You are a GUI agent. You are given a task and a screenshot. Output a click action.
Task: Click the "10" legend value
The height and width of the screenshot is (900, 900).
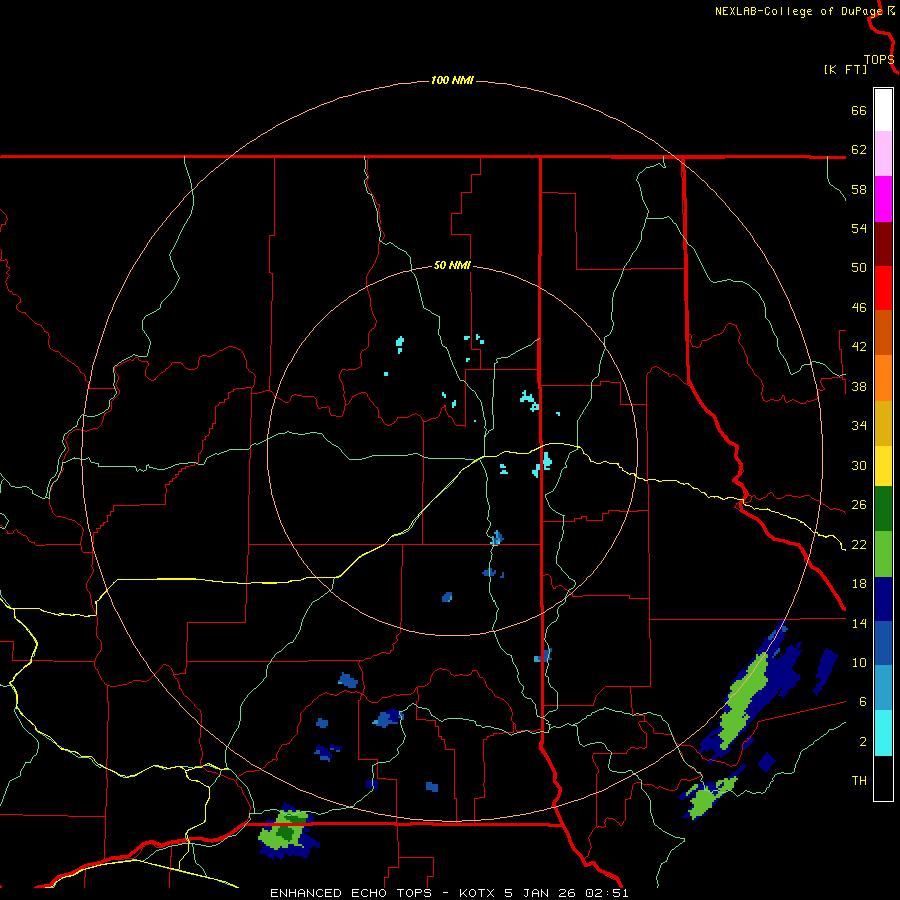(x=859, y=663)
